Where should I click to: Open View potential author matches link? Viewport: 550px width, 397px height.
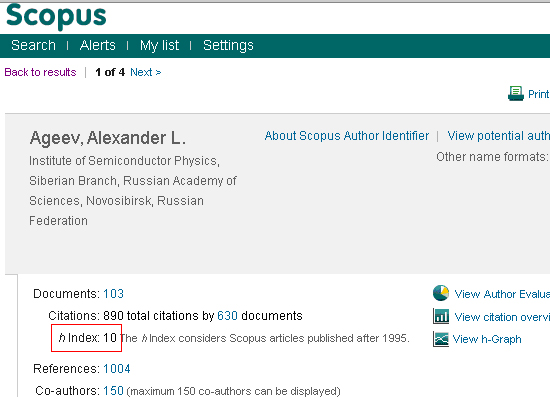(x=498, y=136)
